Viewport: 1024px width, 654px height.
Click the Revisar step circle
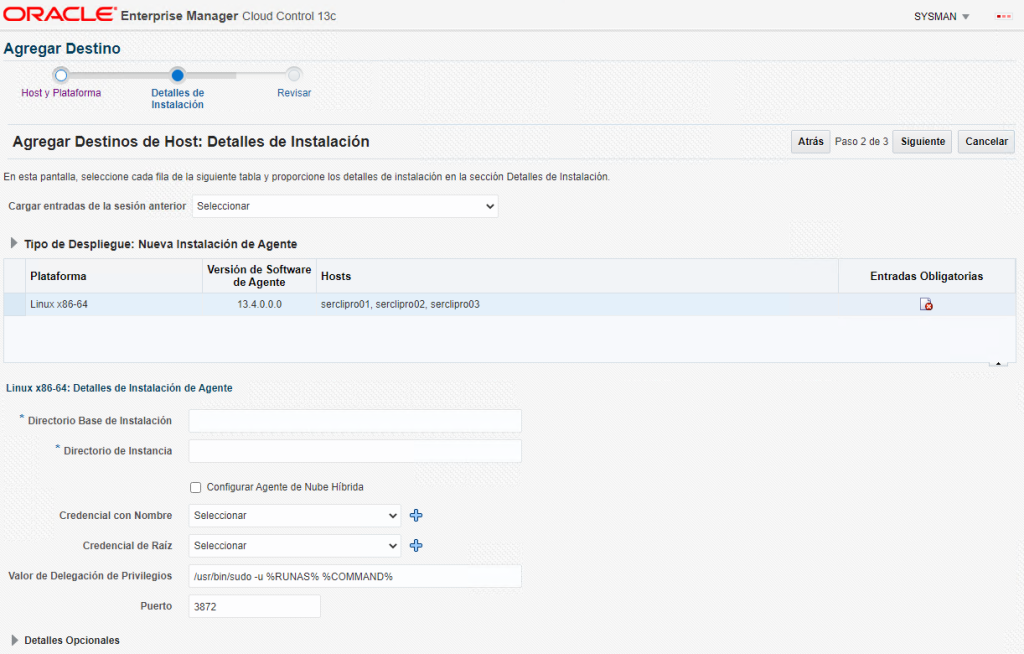[294, 74]
